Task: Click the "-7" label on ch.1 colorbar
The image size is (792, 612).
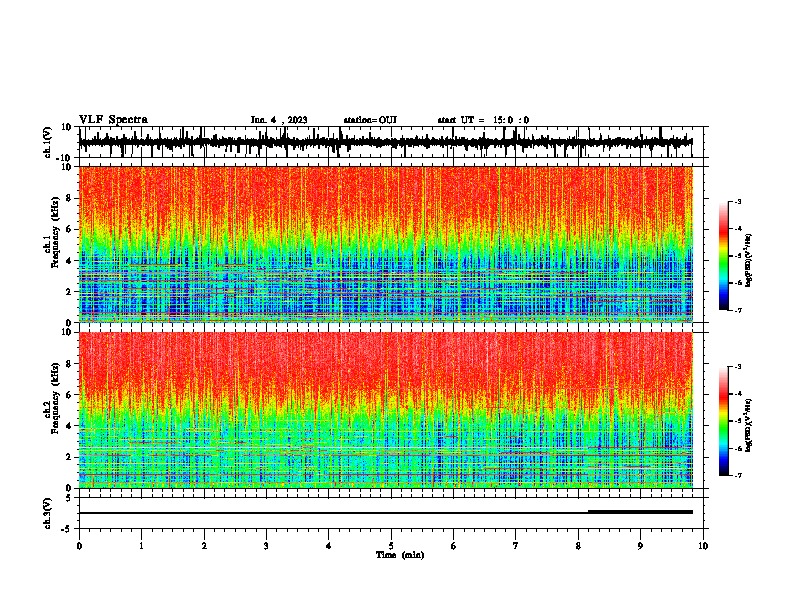Action: 737,310
